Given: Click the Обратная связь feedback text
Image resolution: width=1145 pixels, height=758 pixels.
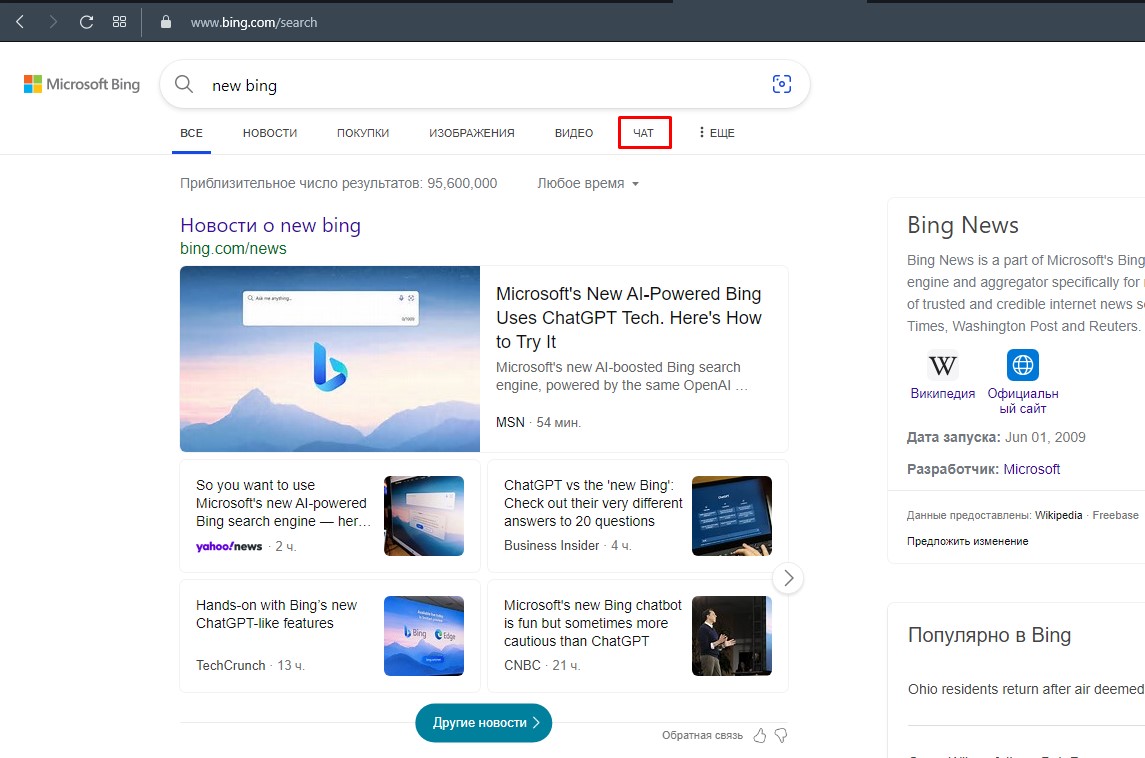Looking at the screenshot, I should pyautogui.click(x=702, y=735).
